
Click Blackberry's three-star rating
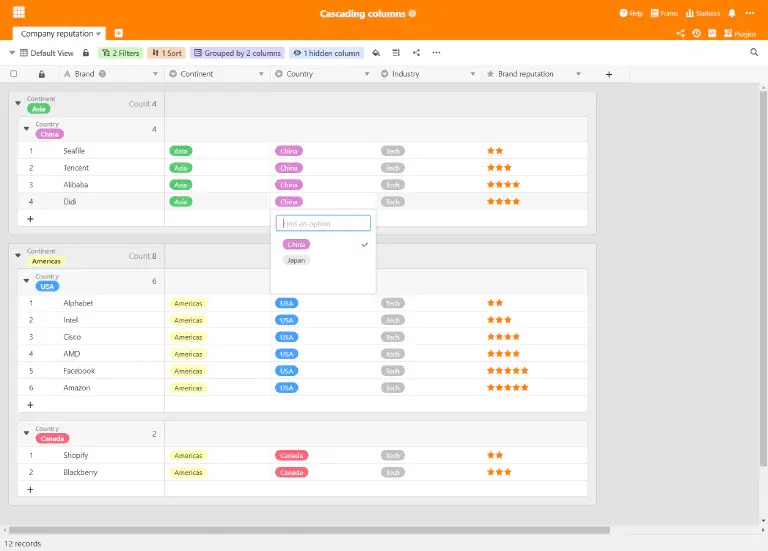tap(499, 472)
